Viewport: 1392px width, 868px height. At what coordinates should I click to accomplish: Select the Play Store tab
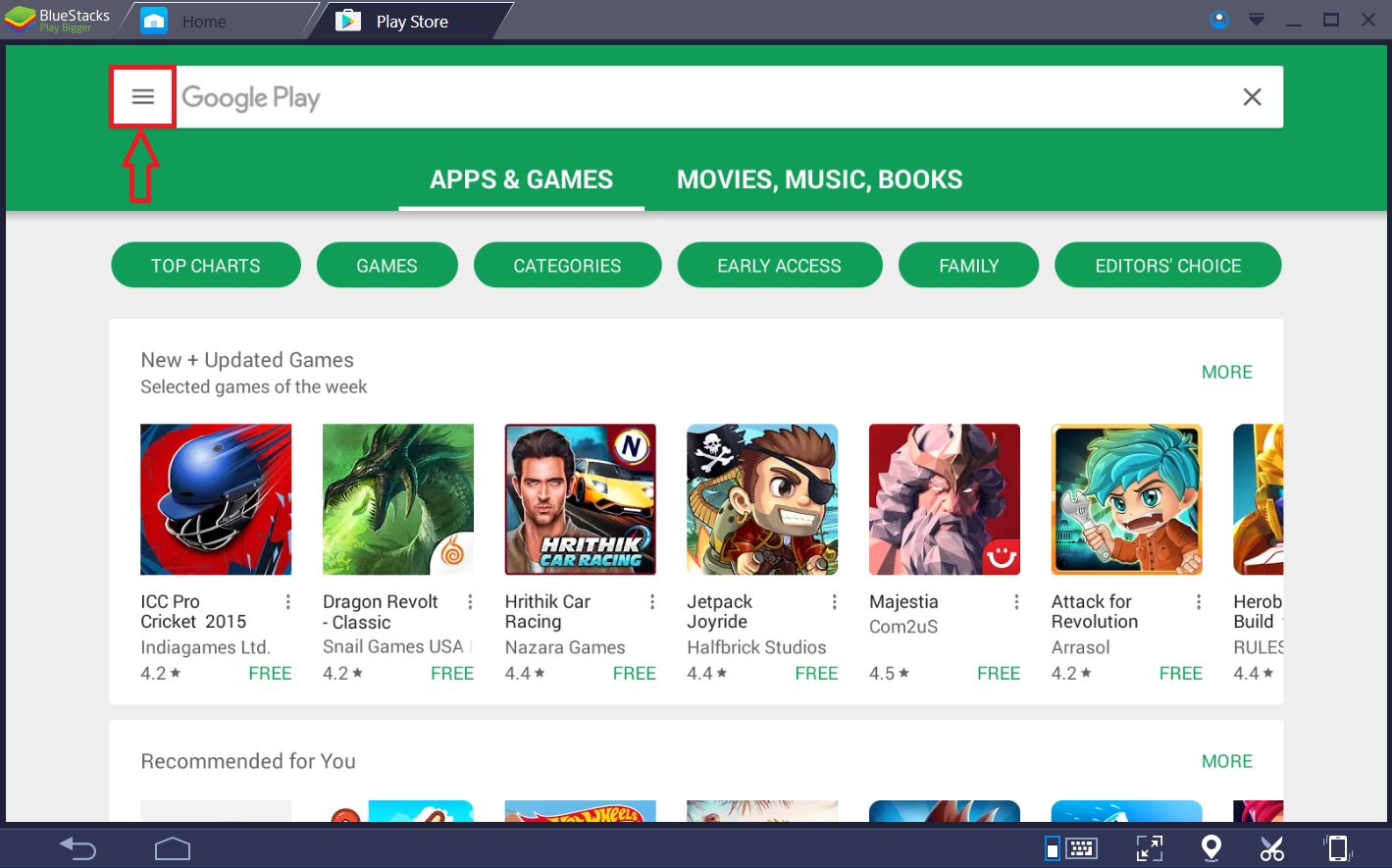(412, 22)
